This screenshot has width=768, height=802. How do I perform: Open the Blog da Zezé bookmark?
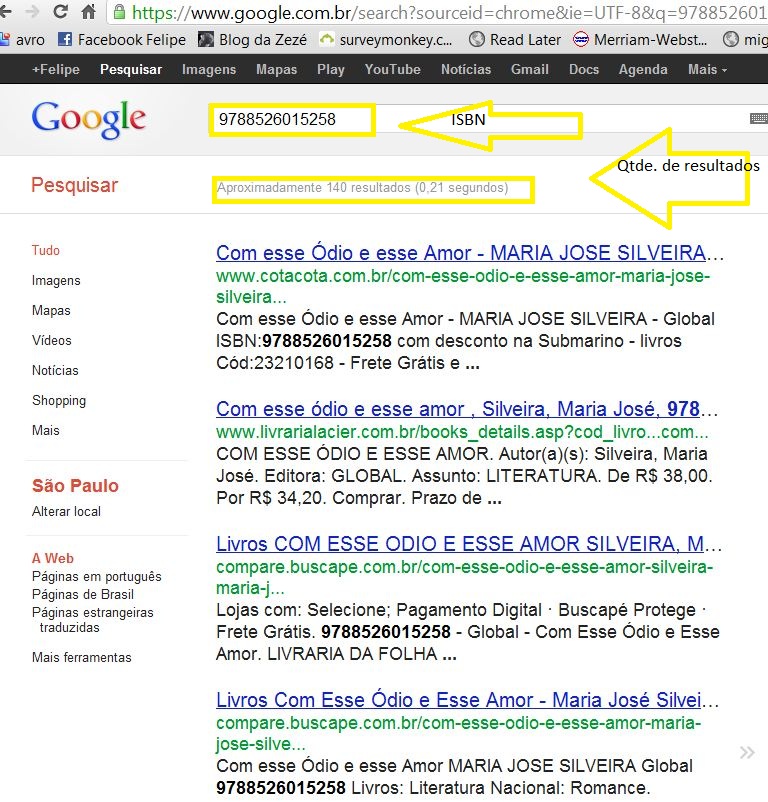tap(253, 39)
